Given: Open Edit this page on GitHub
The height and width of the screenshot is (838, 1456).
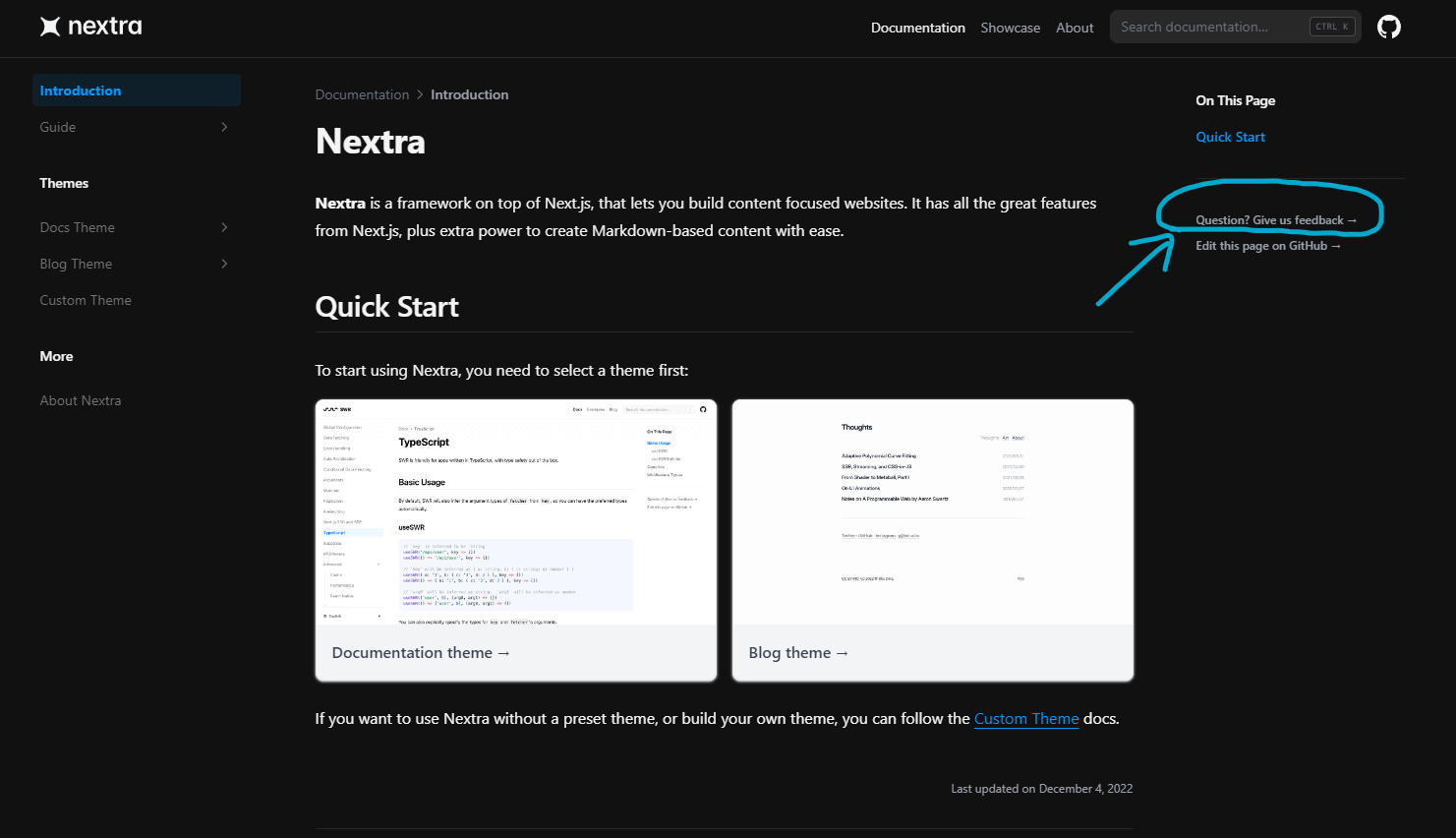Looking at the screenshot, I should pos(1268,246).
